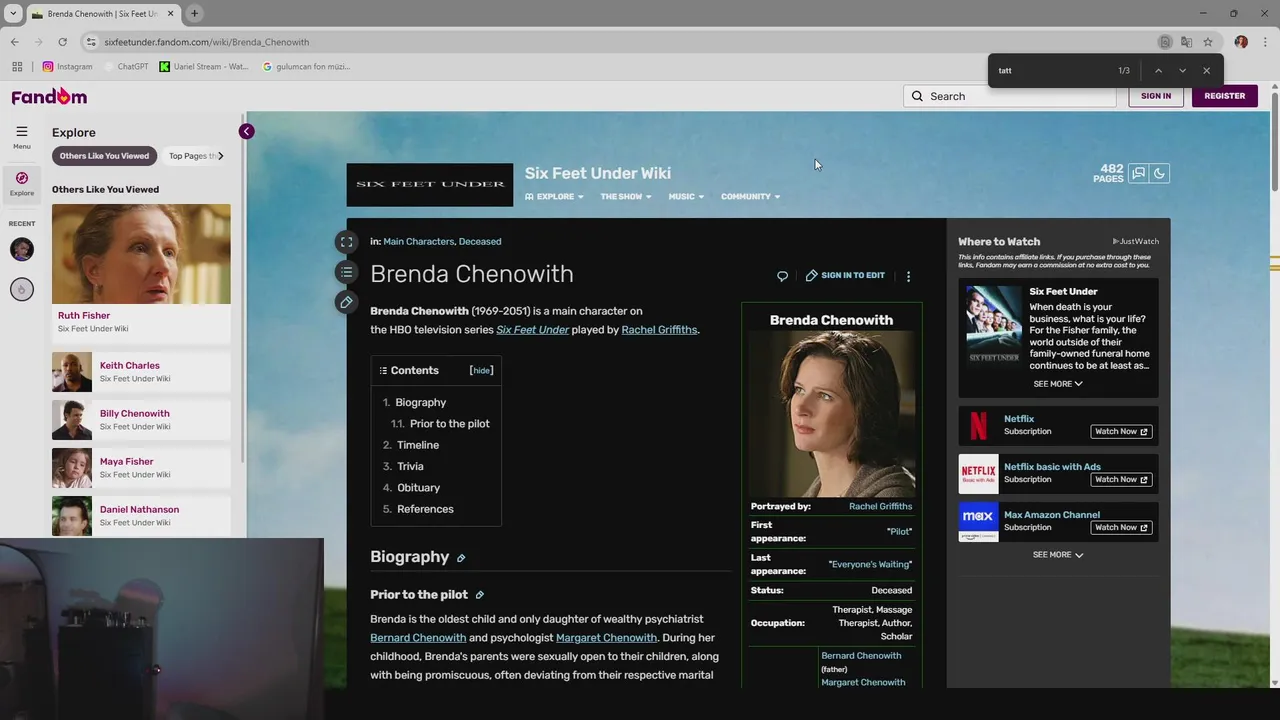Bookmark this page with star icon
The width and height of the screenshot is (1280, 720).
(1208, 42)
